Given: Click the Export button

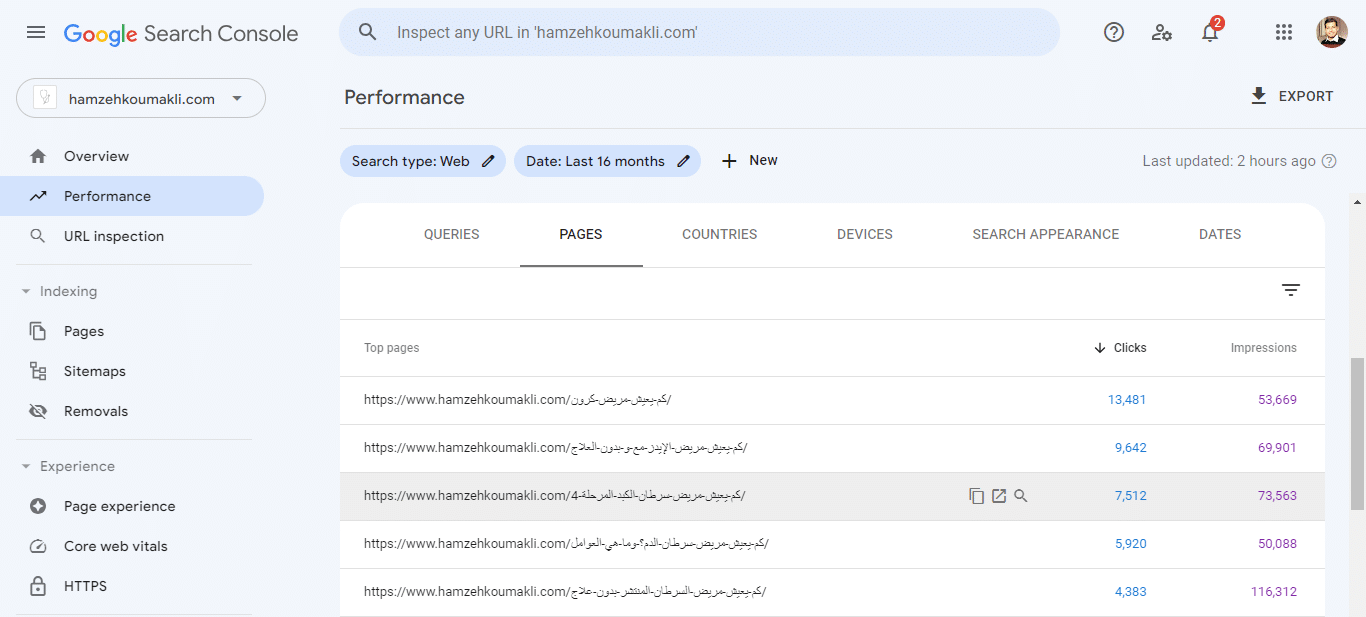Looking at the screenshot, I should click(x=1292, y=97).
